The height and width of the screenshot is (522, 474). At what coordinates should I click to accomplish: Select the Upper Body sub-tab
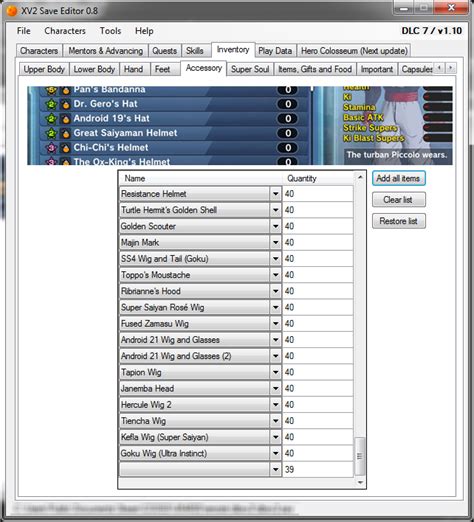44,69
